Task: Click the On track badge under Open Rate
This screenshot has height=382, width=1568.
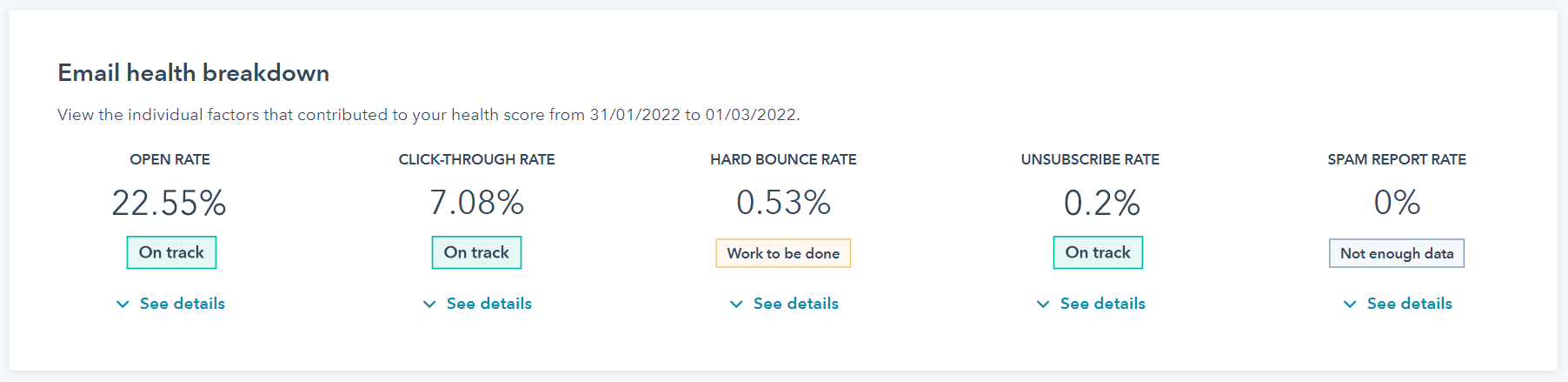Action: 171,252
